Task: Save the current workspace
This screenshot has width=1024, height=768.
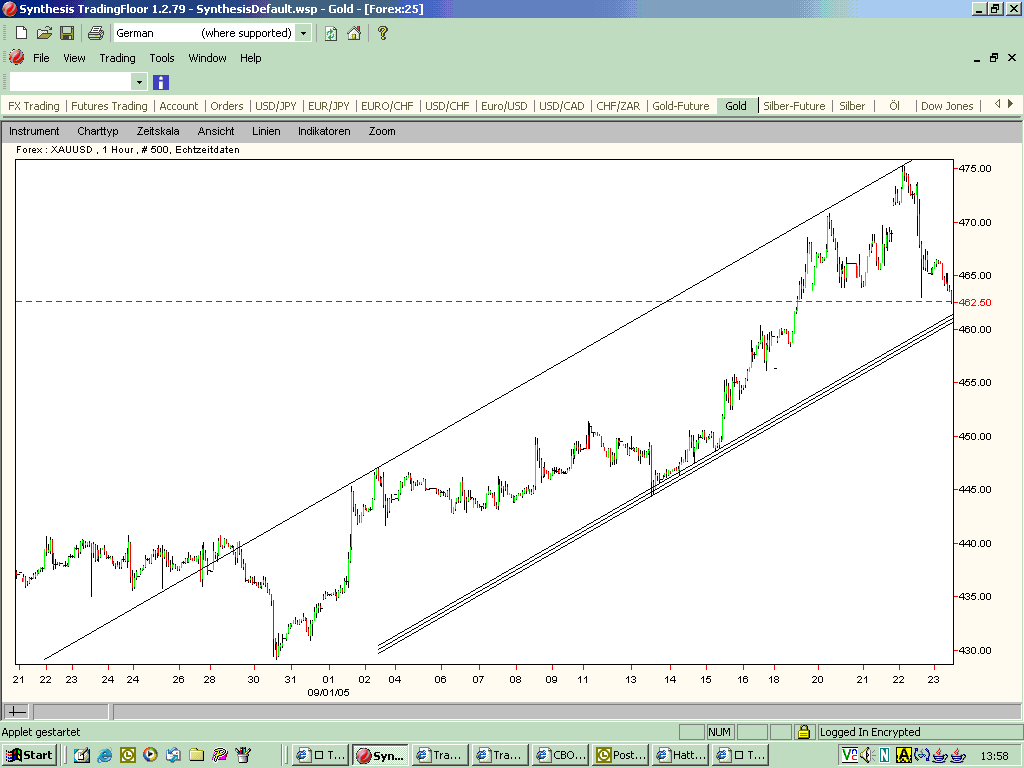Action: [x=66, y=32]
